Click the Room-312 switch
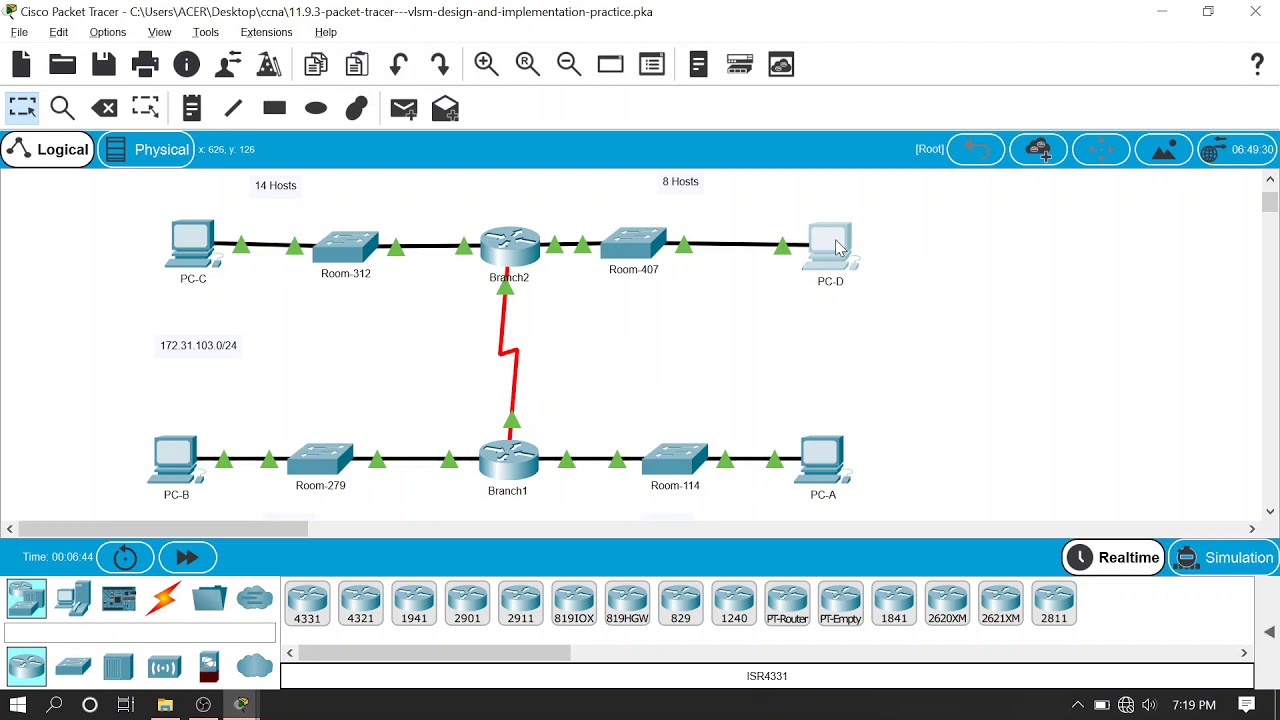The height and width of the screenshot is (720, 1280). [346, 247]
